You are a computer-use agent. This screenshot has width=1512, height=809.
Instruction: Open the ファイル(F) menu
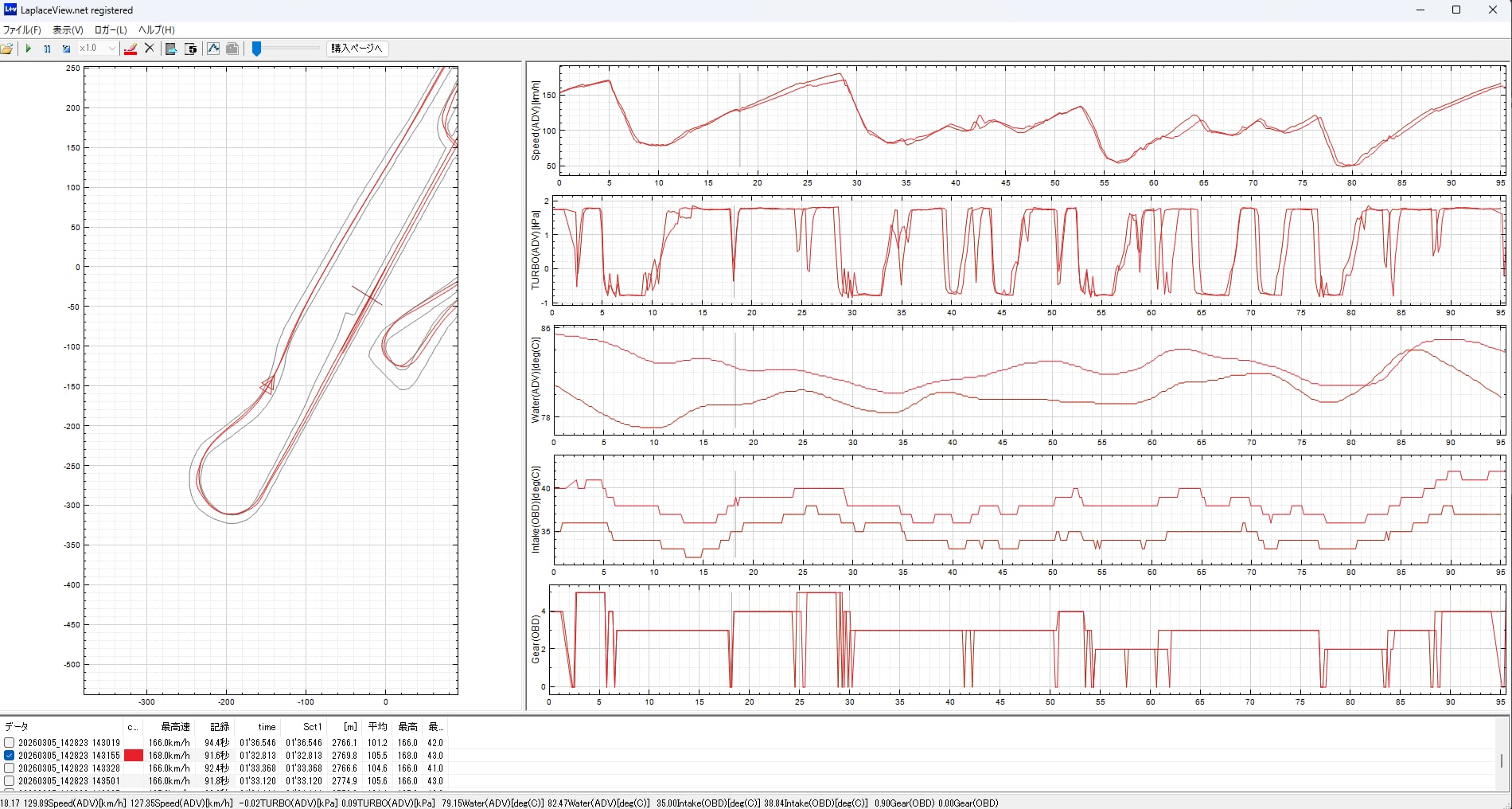click(22, 30)
